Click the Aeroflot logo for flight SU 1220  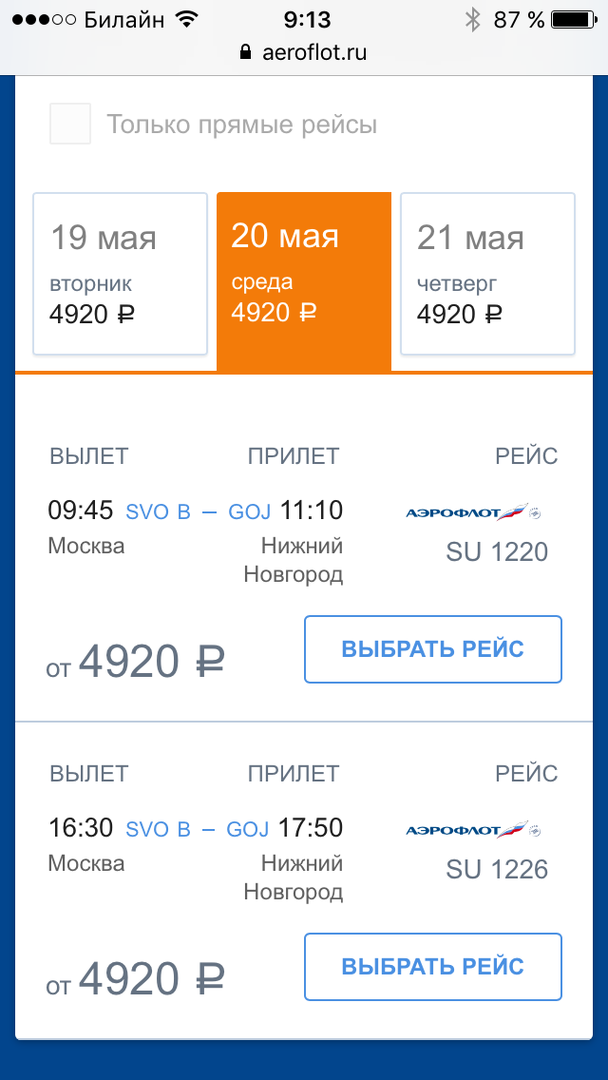pyautogui.click(x=473, y=513)
